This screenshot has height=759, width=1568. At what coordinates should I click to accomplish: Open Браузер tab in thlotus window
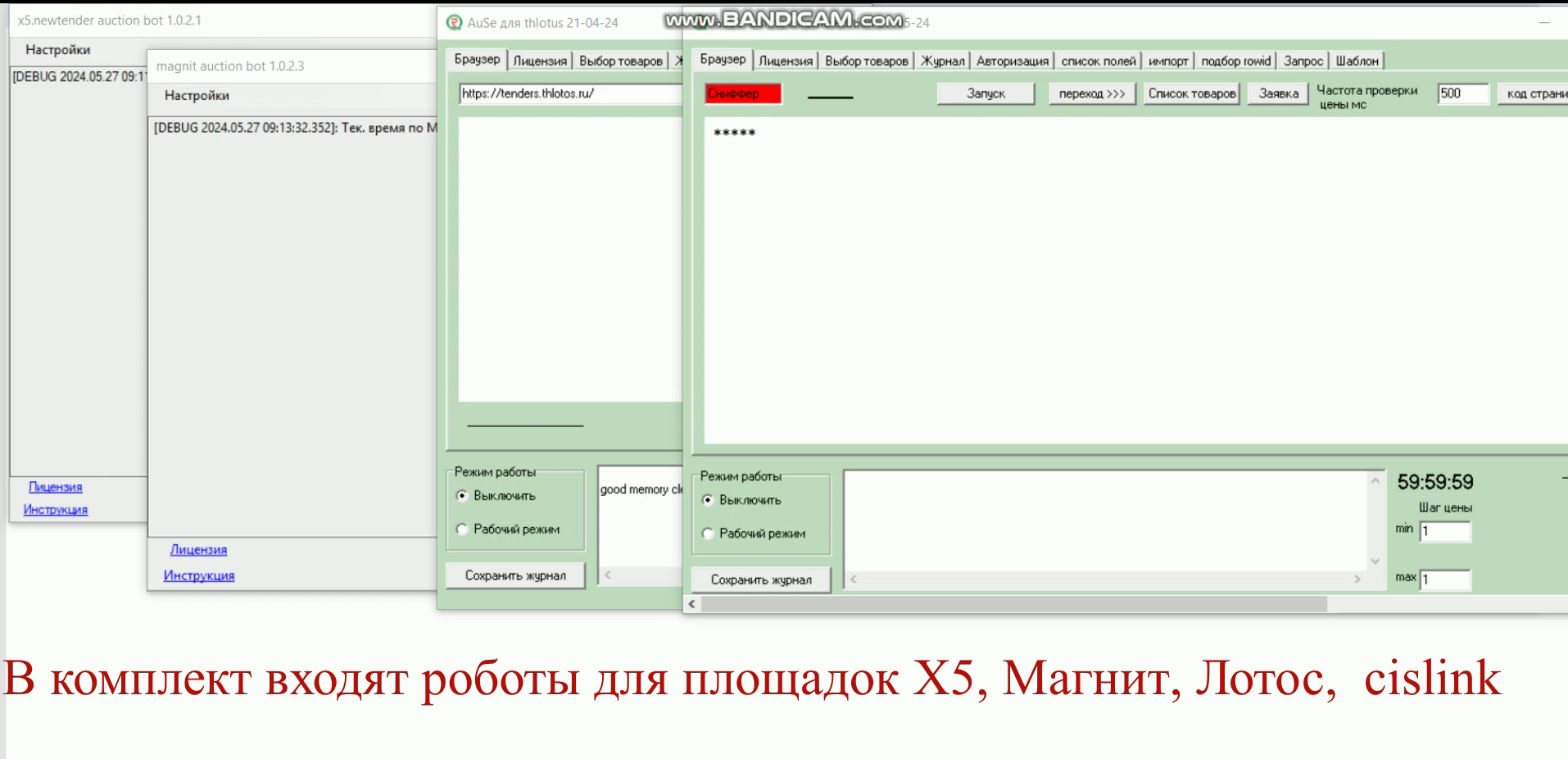(477, 59)
